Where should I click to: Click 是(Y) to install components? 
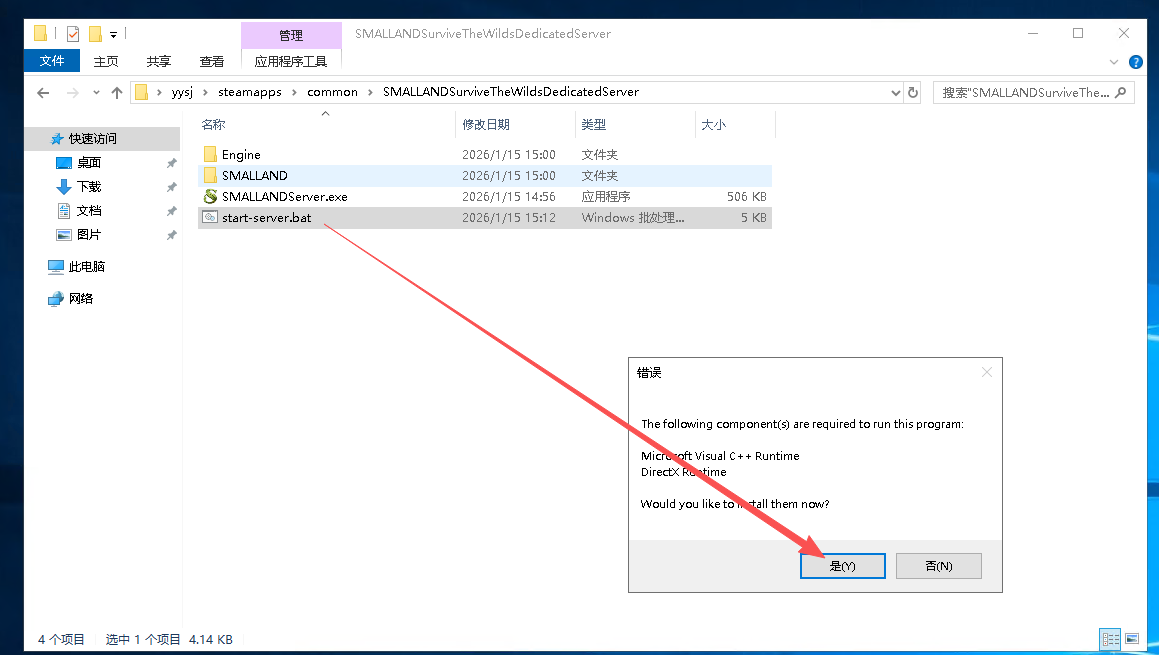coord(842,566)
